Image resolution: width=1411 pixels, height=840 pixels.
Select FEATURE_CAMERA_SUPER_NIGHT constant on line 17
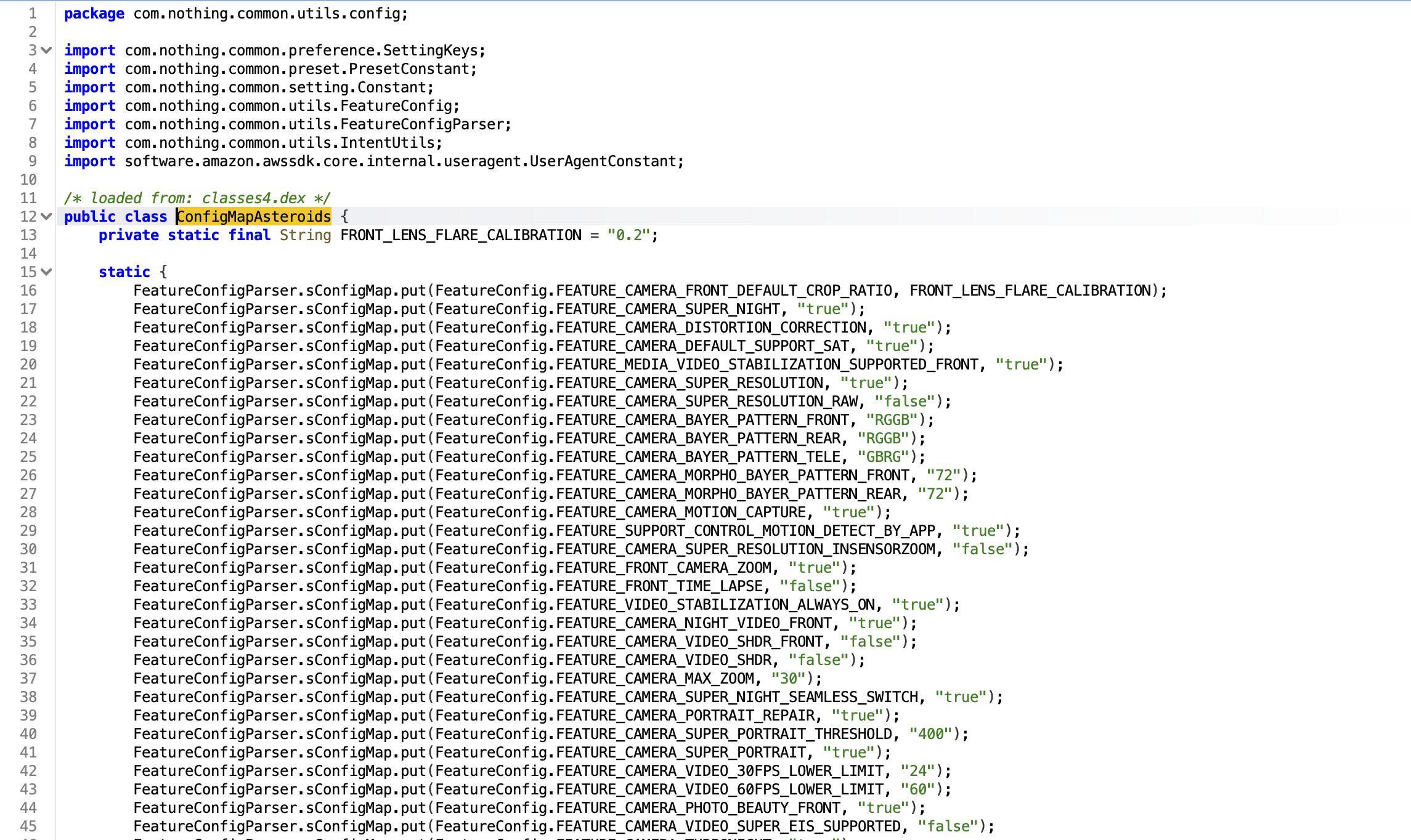(665, 309)
